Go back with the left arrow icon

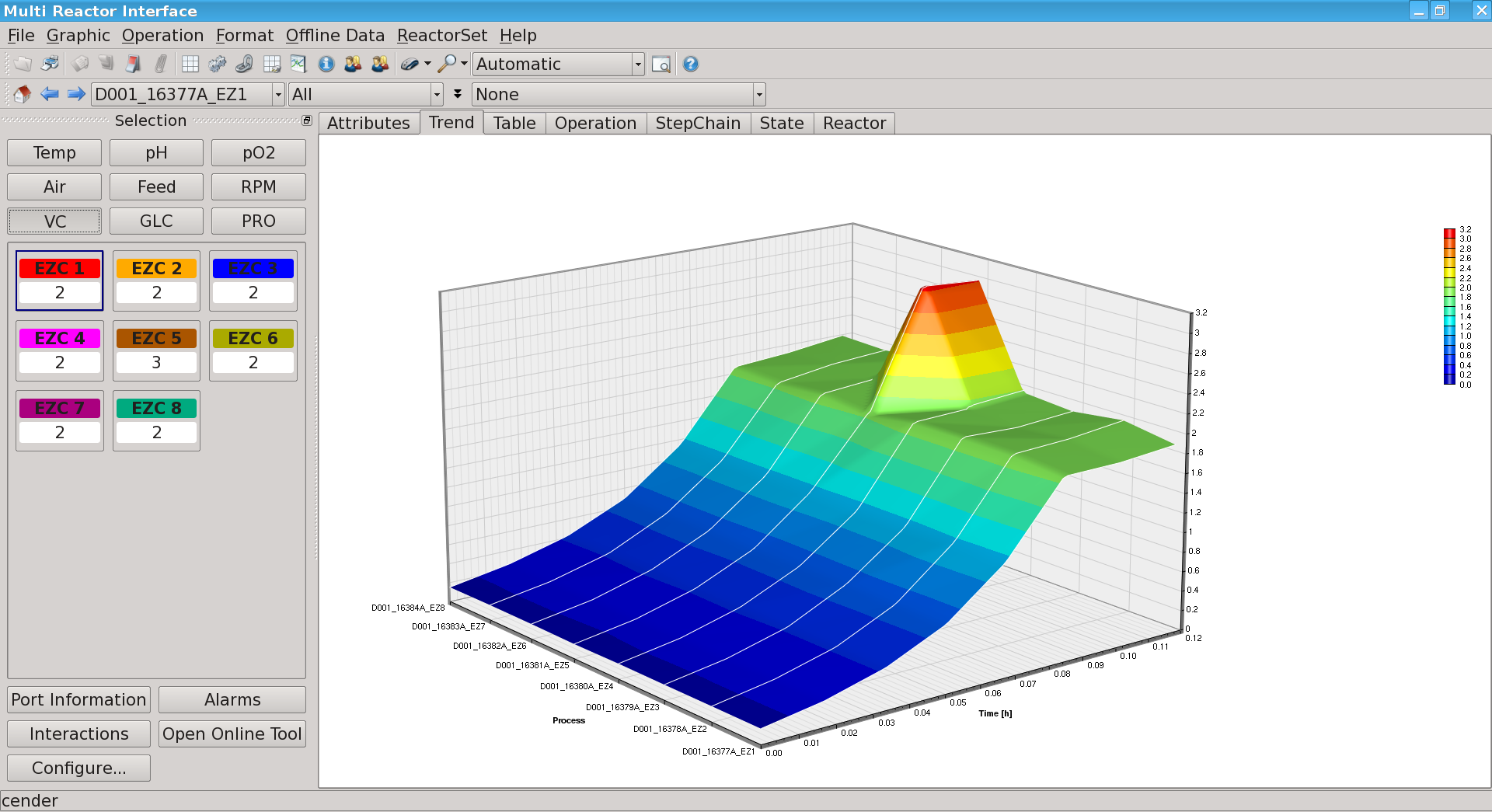click(x=50, y=94)
